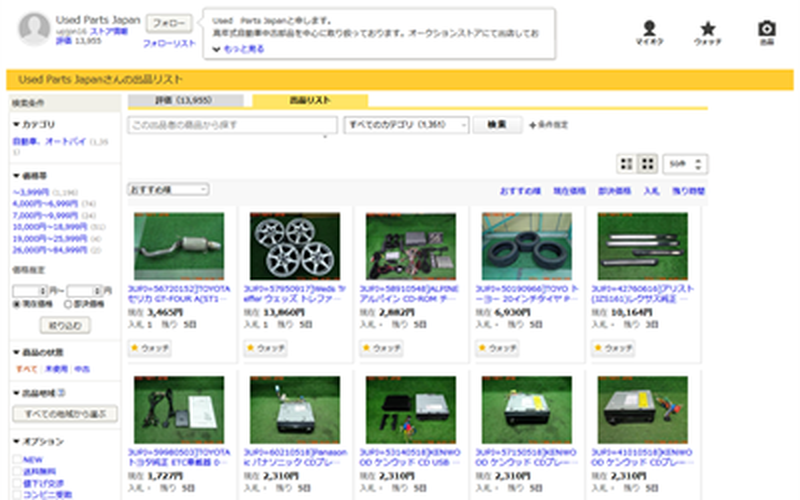
Task: Watch the Lexus item priced 10,164円
Action: (x=613, y=348)
